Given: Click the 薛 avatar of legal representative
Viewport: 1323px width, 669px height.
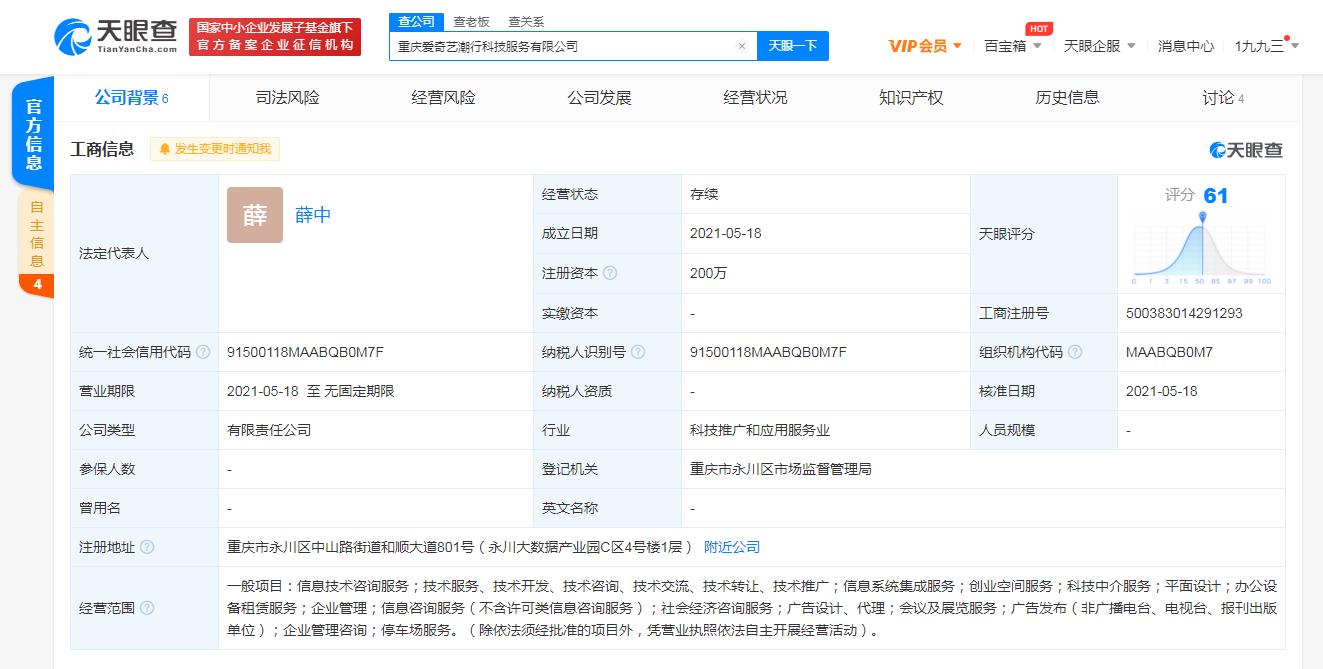Looking at the screenshot, I should coord(255,215).
